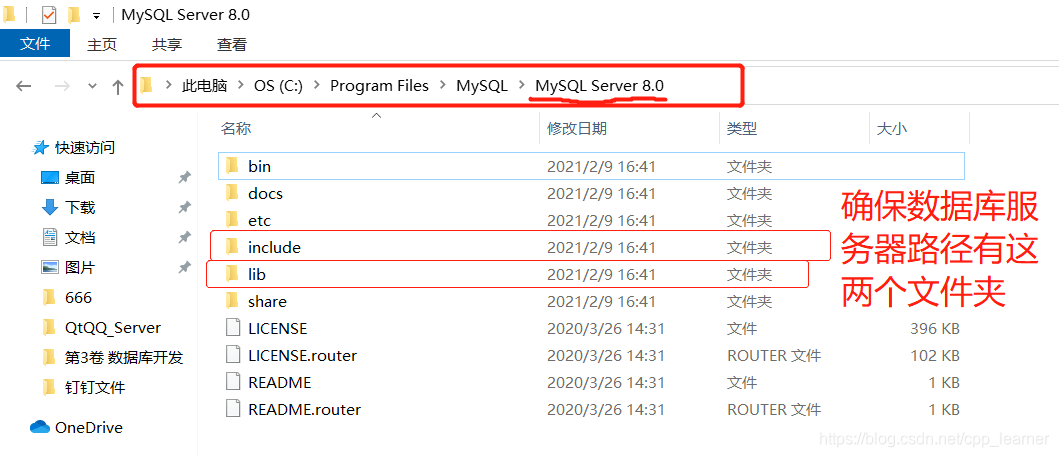Select the QtQQ_Server folder in sidebar

(x=112, y=328)
